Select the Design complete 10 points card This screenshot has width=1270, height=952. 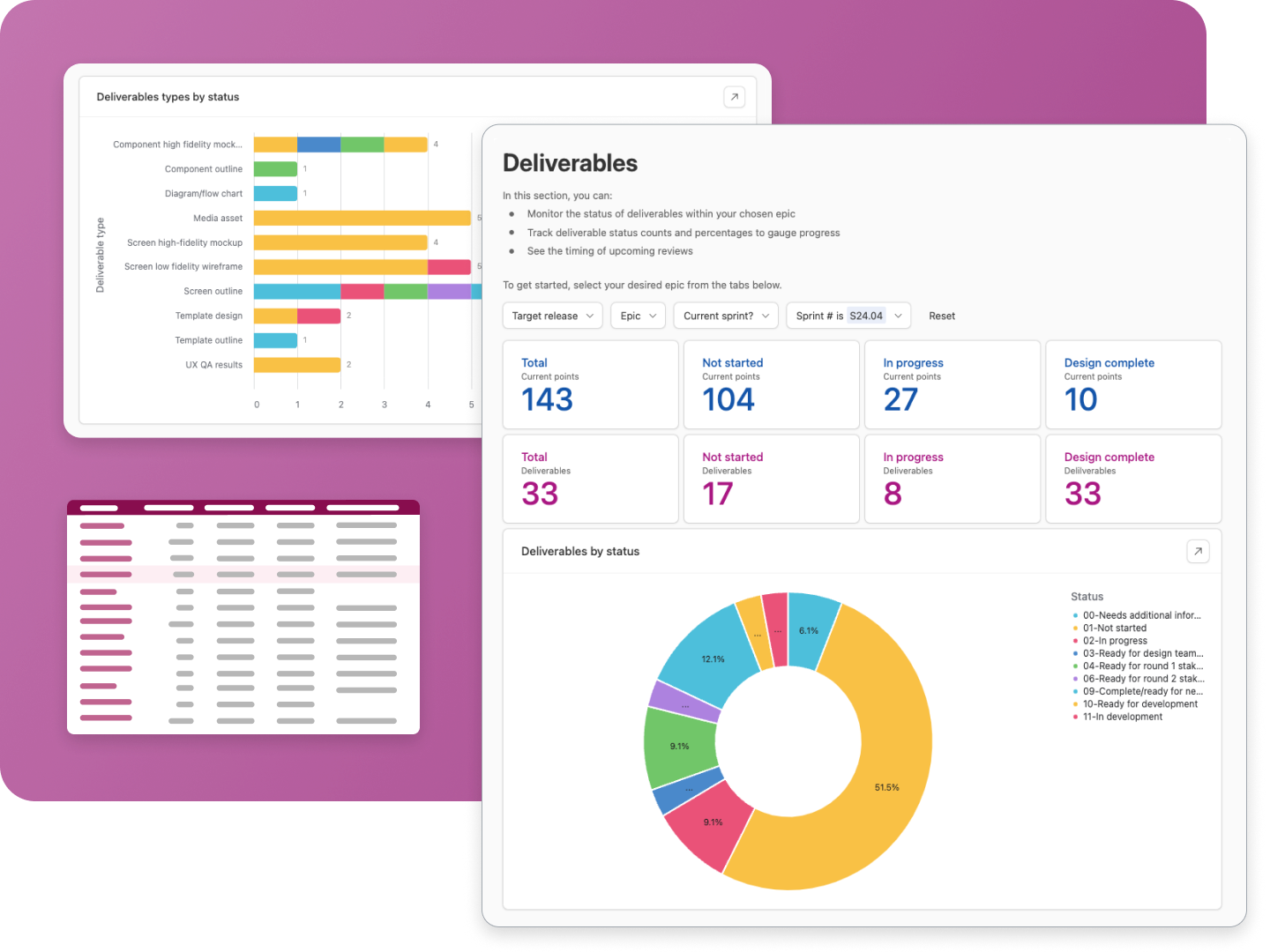coord(1133,385)
